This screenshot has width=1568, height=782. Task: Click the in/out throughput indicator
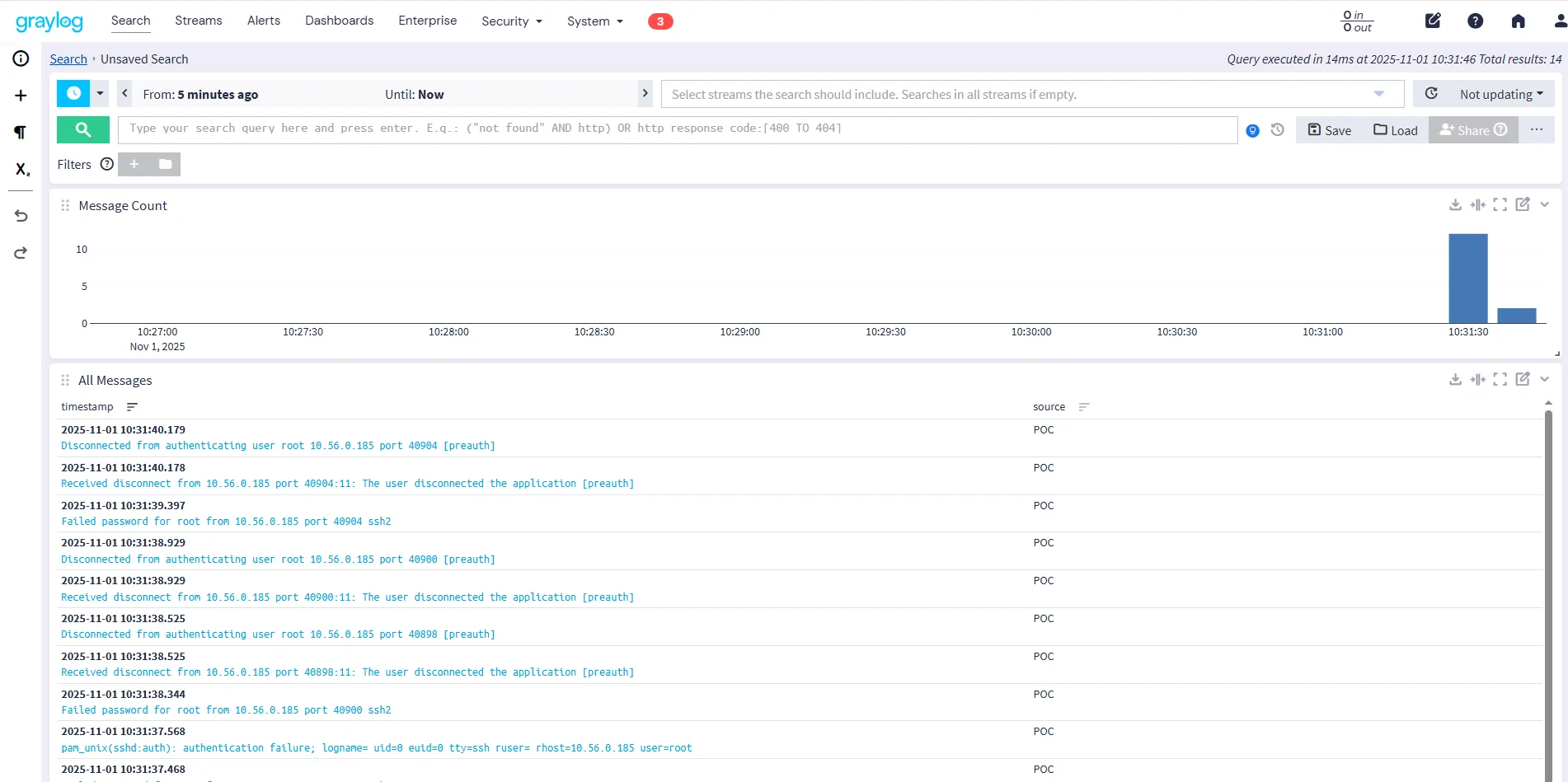[x=1357, y=21]
